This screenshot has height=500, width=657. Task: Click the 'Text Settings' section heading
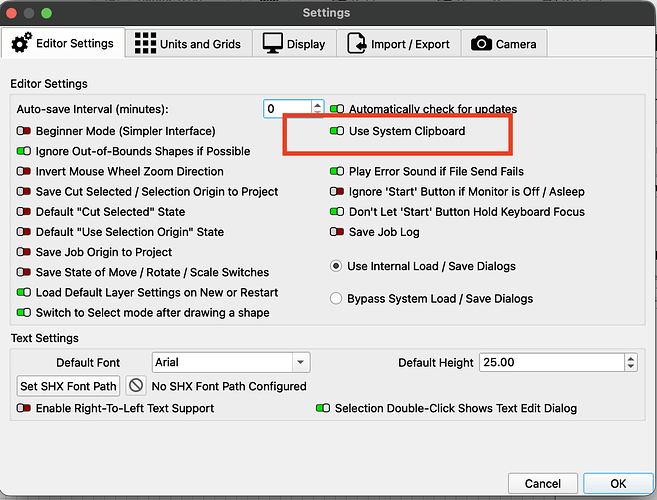(x=44, y=338)
